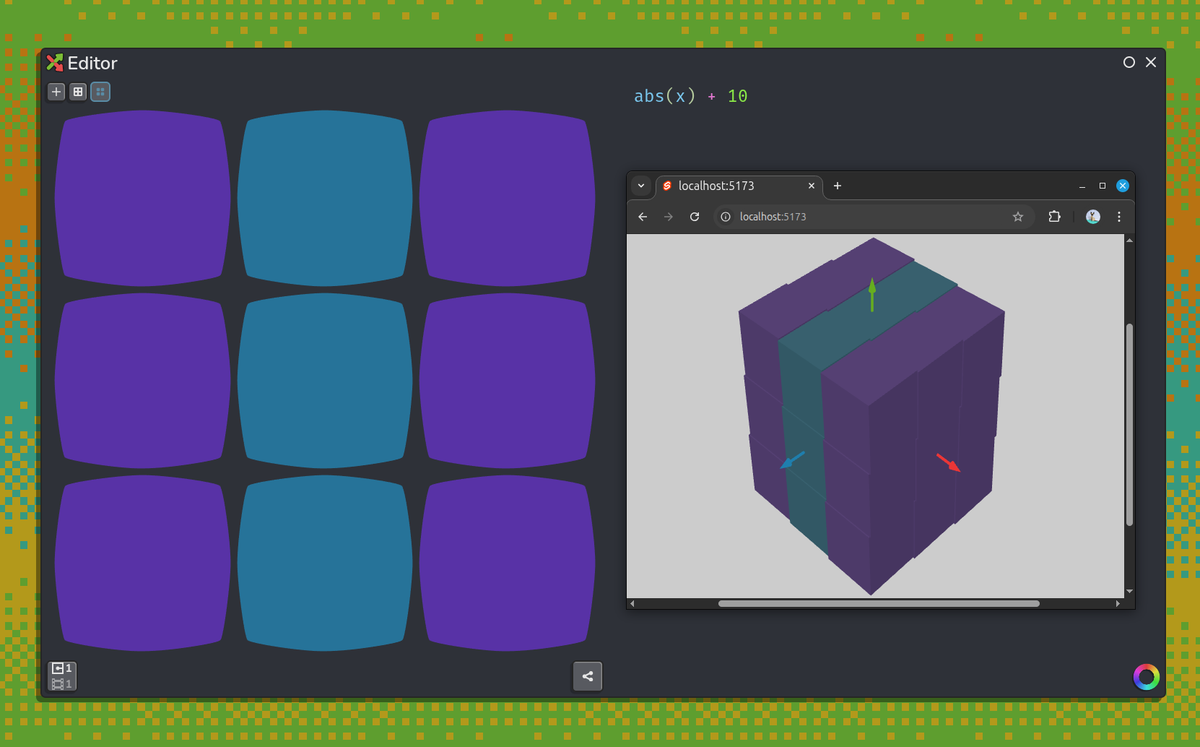Click the browser vertical scrollbar thumb
The image size is (1200, 747).
[1130, 424]
